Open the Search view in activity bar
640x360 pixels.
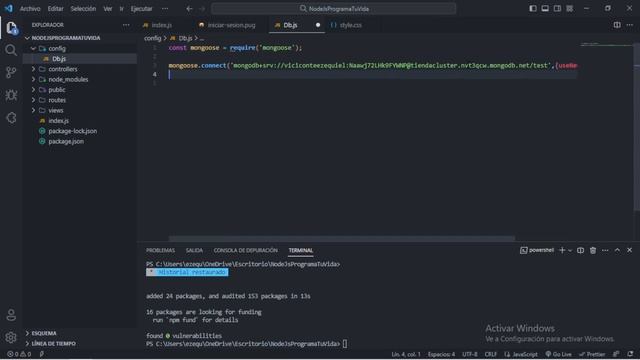(11, 50)
